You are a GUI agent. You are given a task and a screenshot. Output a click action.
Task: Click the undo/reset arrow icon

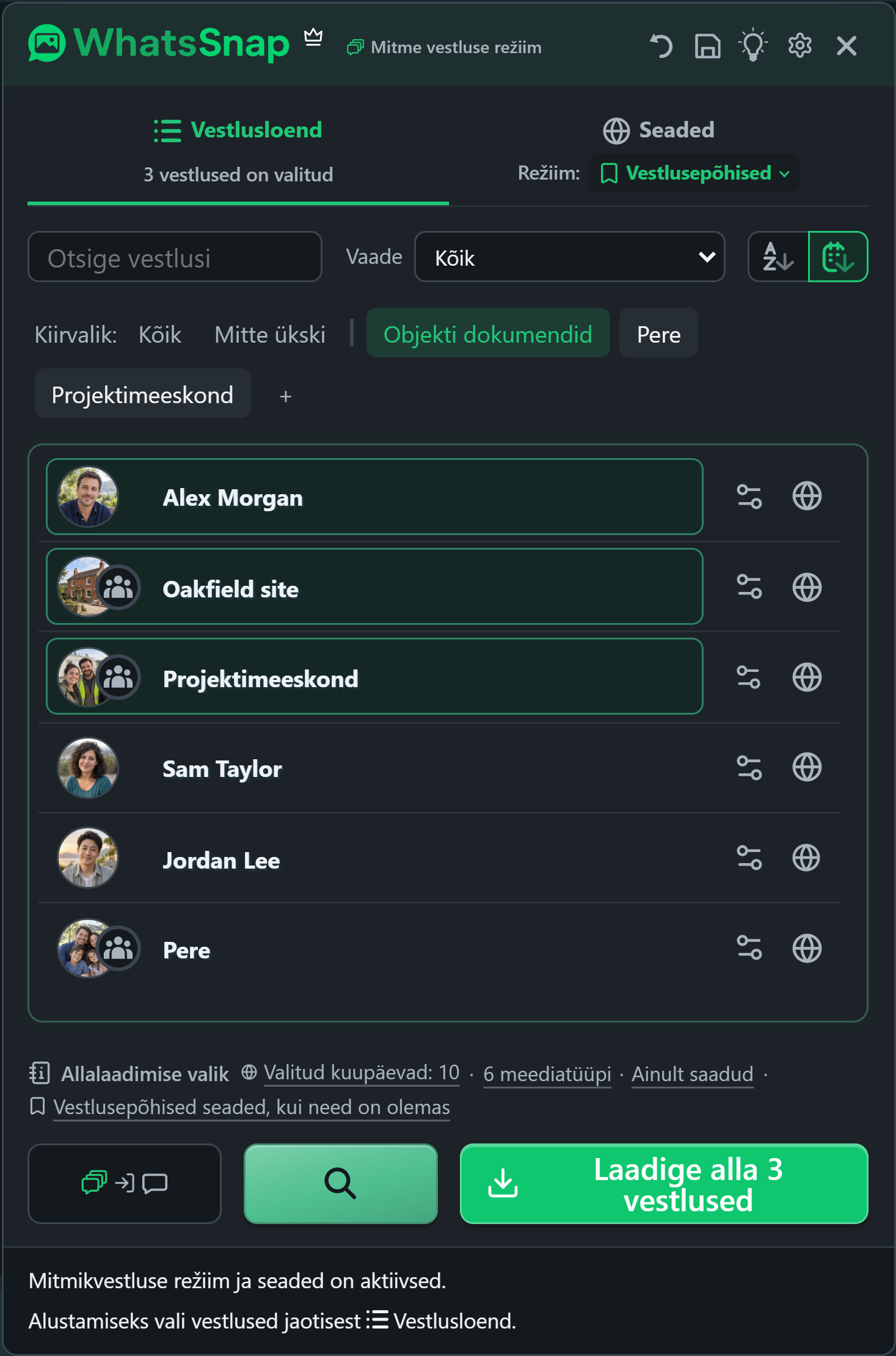(661, 46)
